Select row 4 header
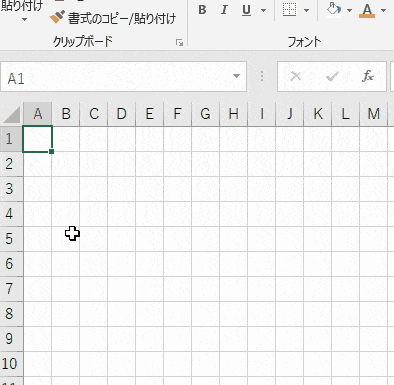The width and height of the screenshot is (394, 385). tap(11, 214)
